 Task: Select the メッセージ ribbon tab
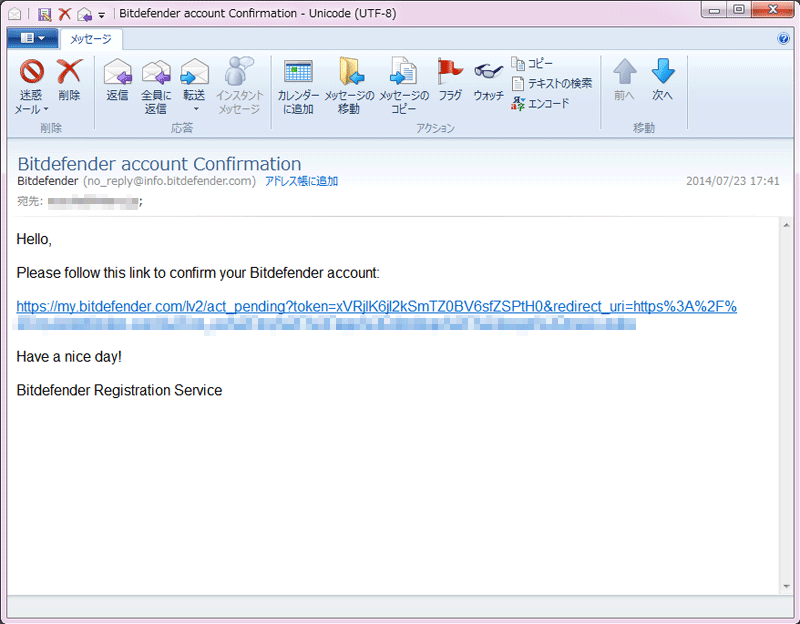pyautogui.click(x=91, y=39)
